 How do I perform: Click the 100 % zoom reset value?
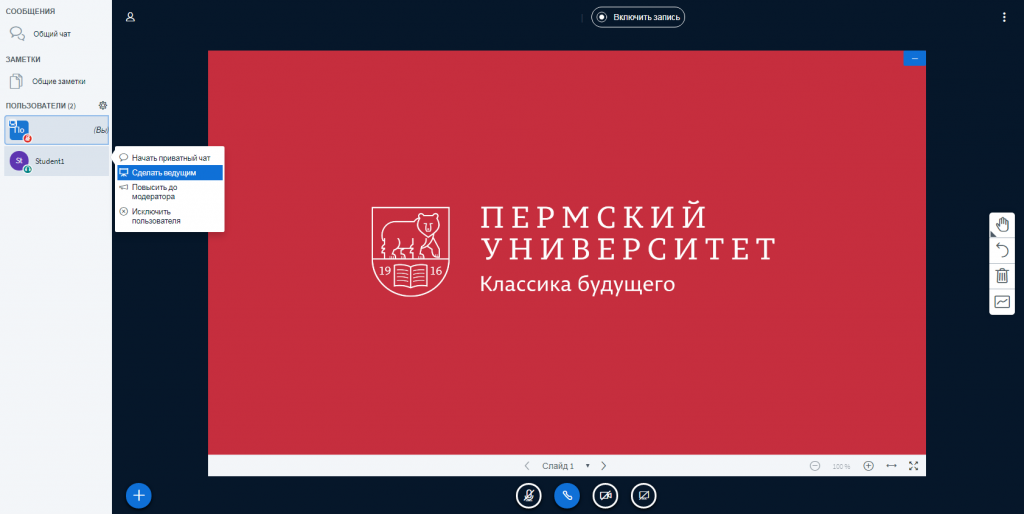point(841,466)
